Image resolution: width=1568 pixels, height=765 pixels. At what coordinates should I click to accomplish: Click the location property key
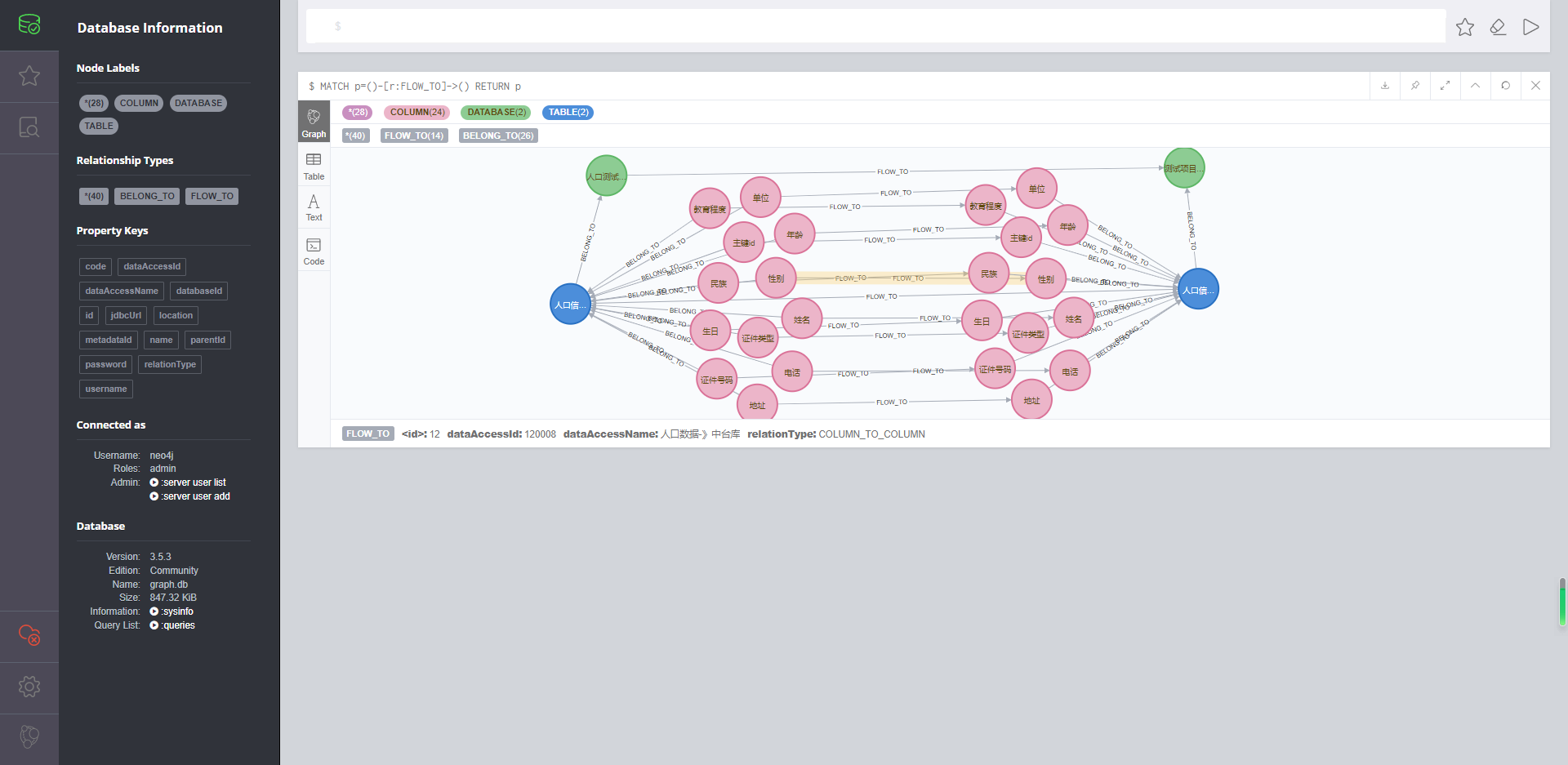click(x=176, y=315)
